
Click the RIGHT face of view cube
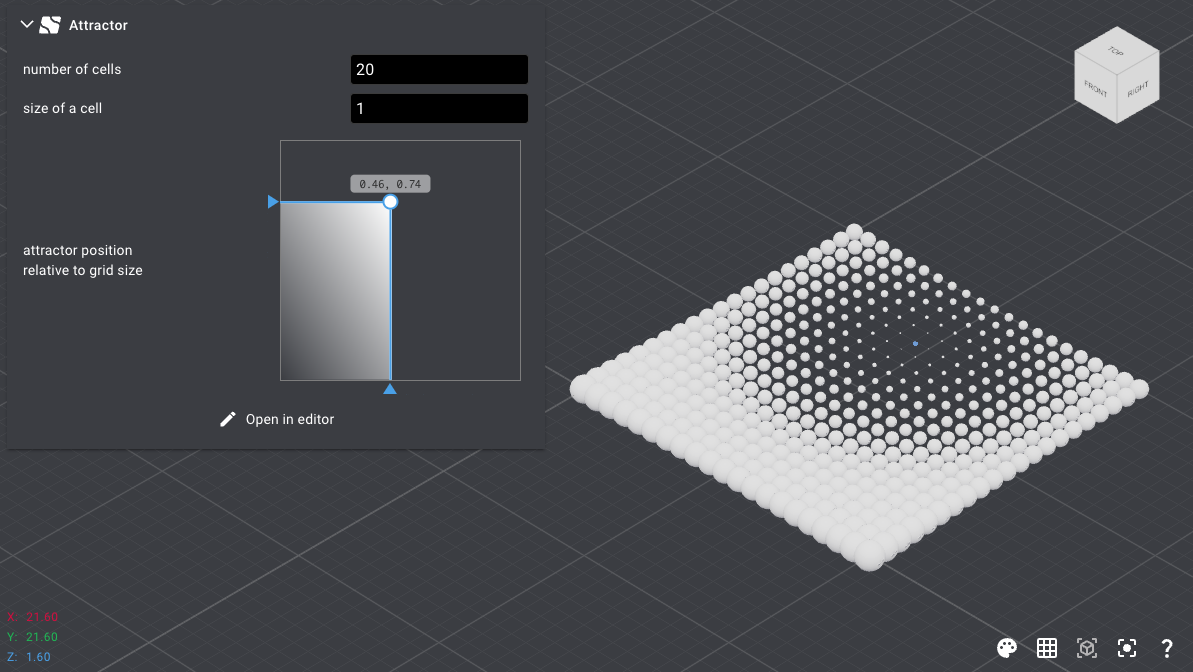(x=1137, y=89)
